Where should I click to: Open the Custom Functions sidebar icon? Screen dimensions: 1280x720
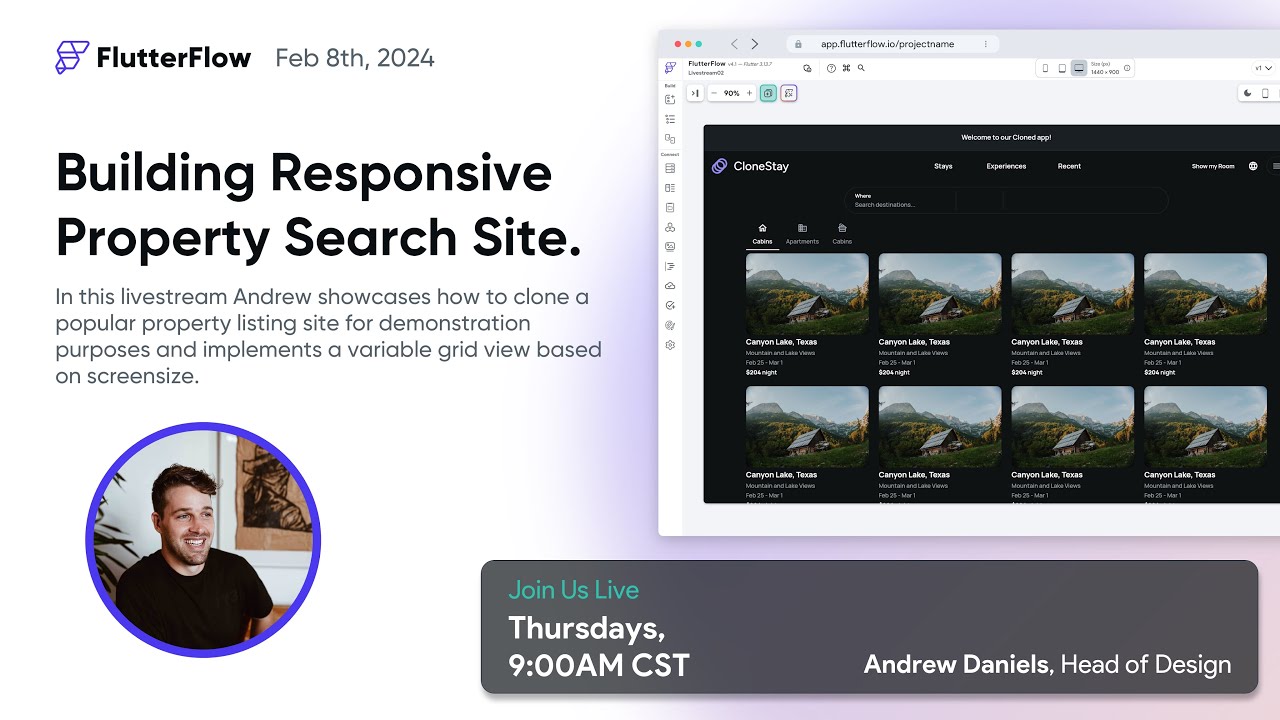tap(670, 266)
